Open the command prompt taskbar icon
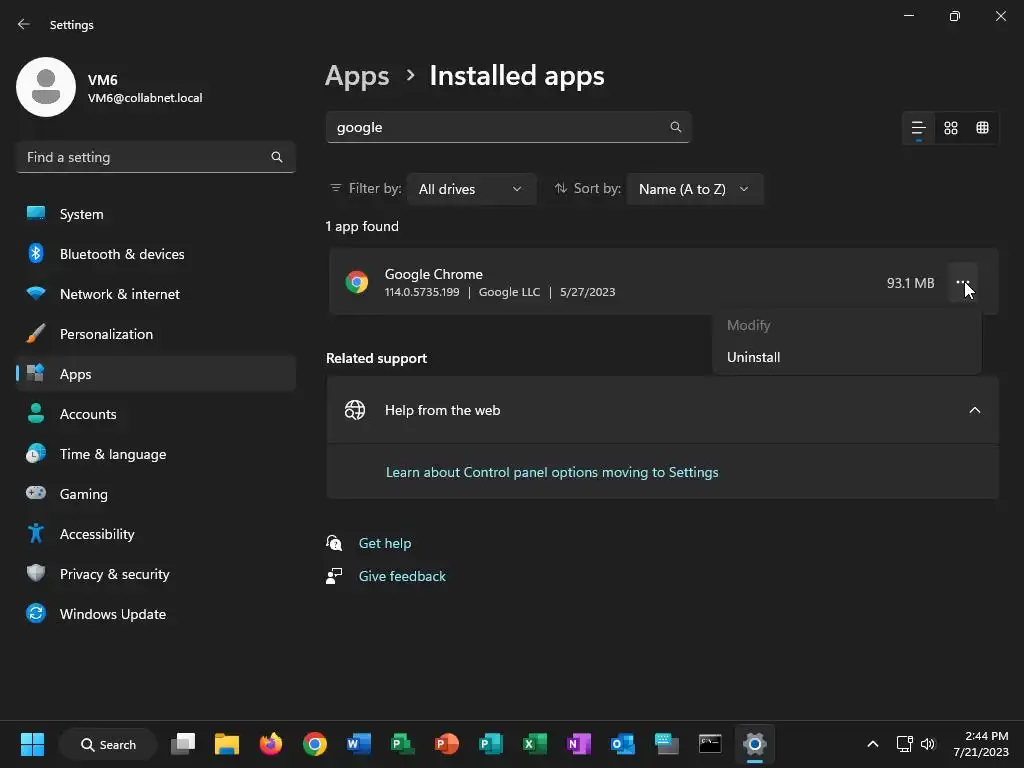Screen dimensions: 1024x768 710,744
